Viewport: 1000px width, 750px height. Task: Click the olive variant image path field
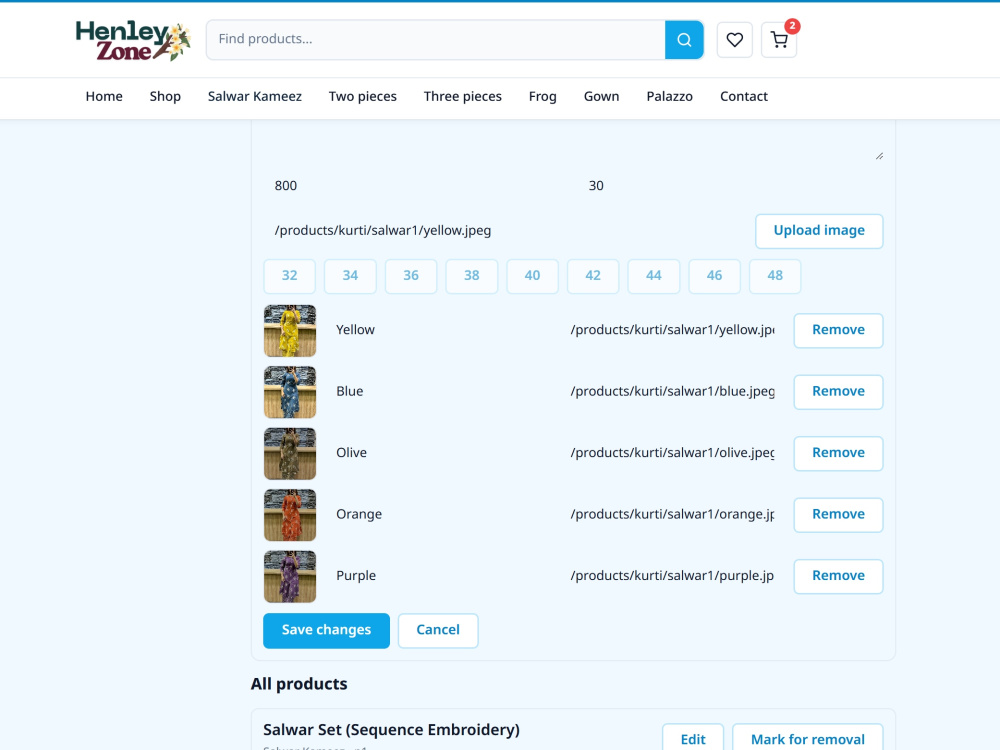(x=672, y=453)
